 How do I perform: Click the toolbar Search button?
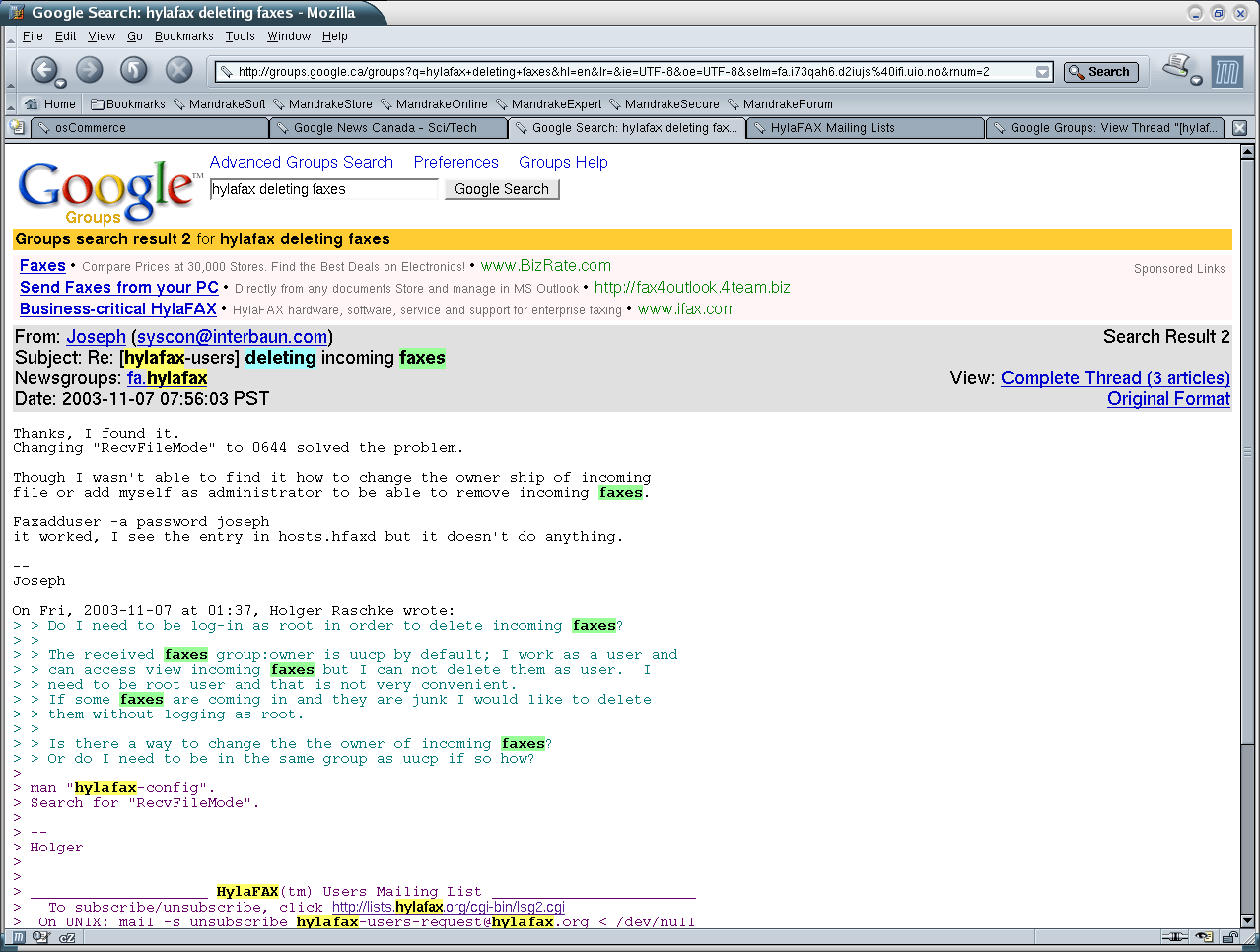coord(1100,72)
